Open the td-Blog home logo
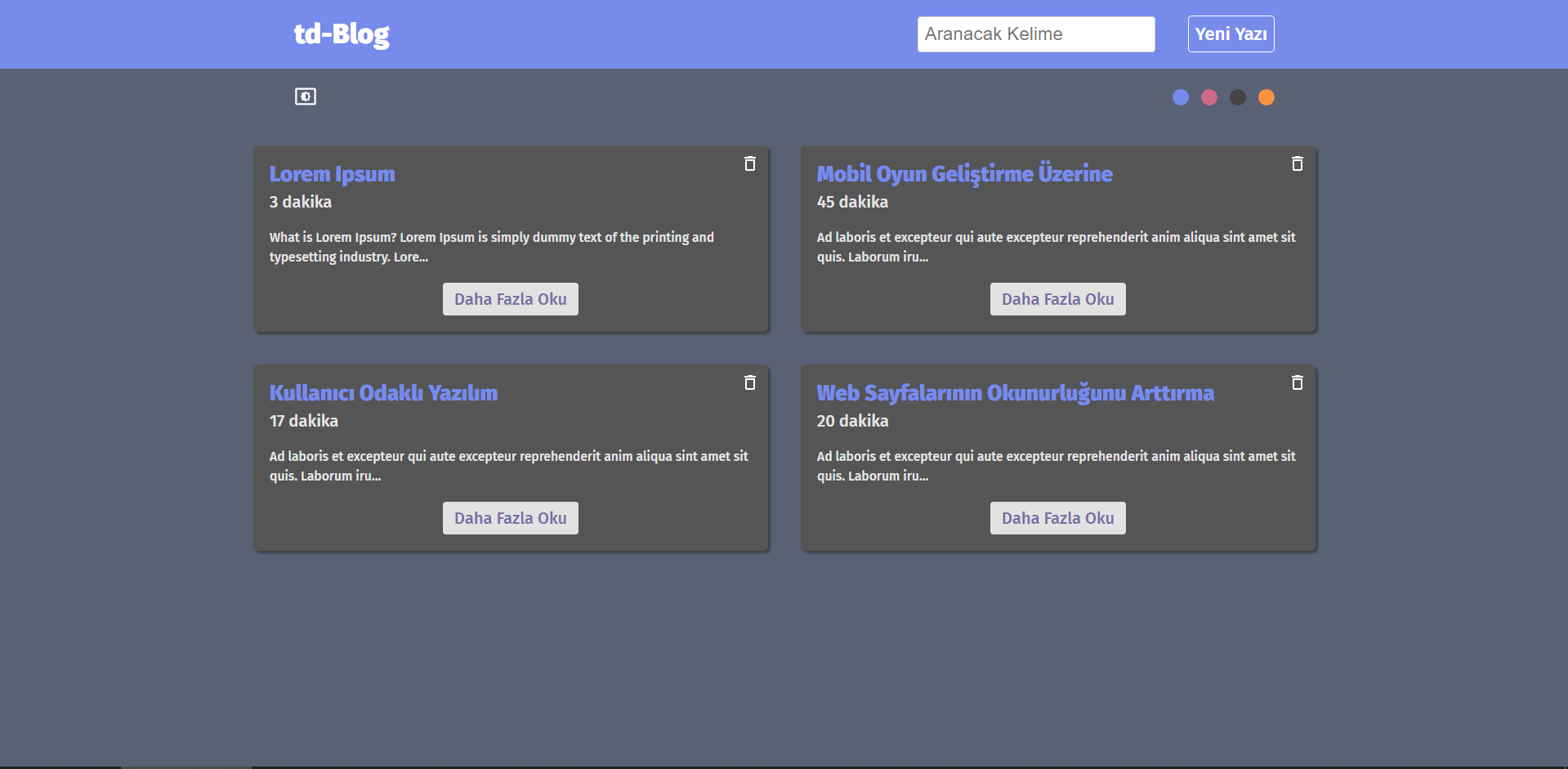 pyautogui.click(x=342, y=34)
